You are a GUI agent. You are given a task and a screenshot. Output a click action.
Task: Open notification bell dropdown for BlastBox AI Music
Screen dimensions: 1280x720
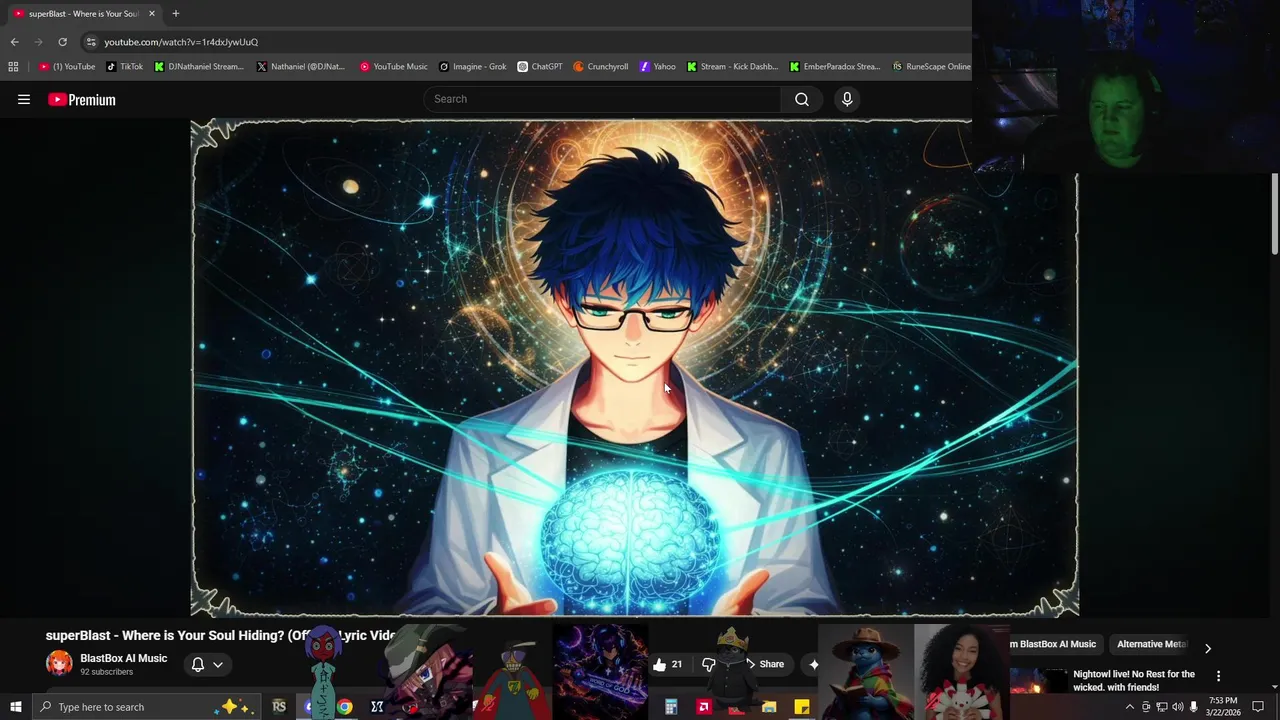pos(207,664)
